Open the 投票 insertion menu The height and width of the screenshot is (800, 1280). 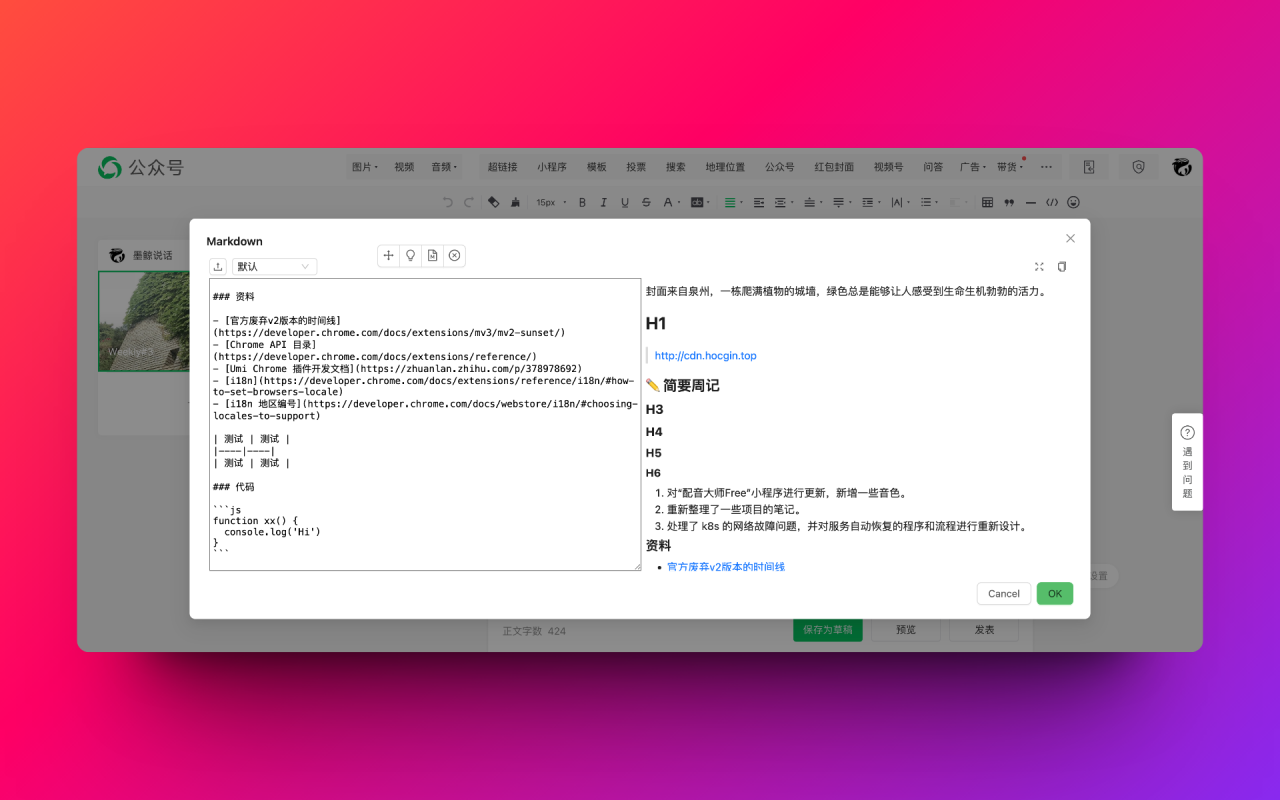pos(635,167)
